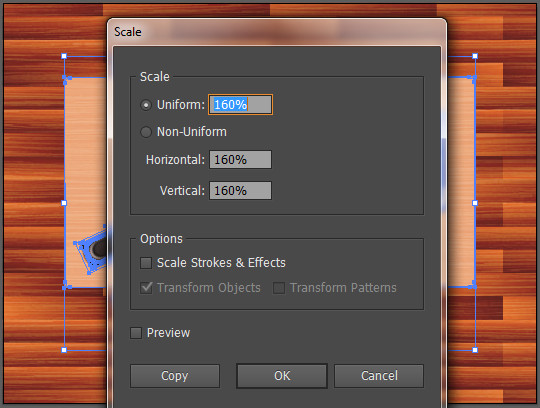Screen dimensions: 540x408
Task: Click the Scale dialog title bar
Action: 277,32
